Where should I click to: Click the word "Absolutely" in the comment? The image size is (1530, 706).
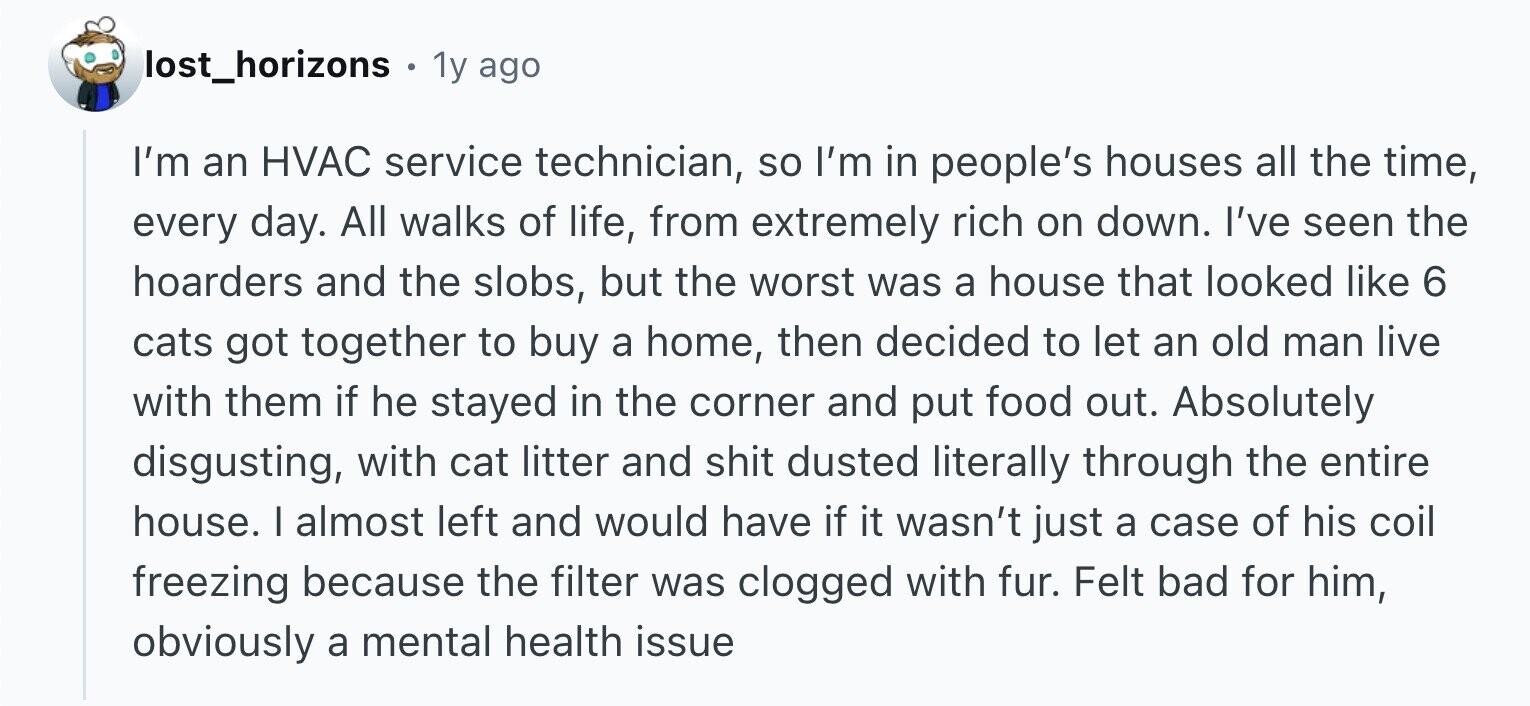tap(1274, 403)
